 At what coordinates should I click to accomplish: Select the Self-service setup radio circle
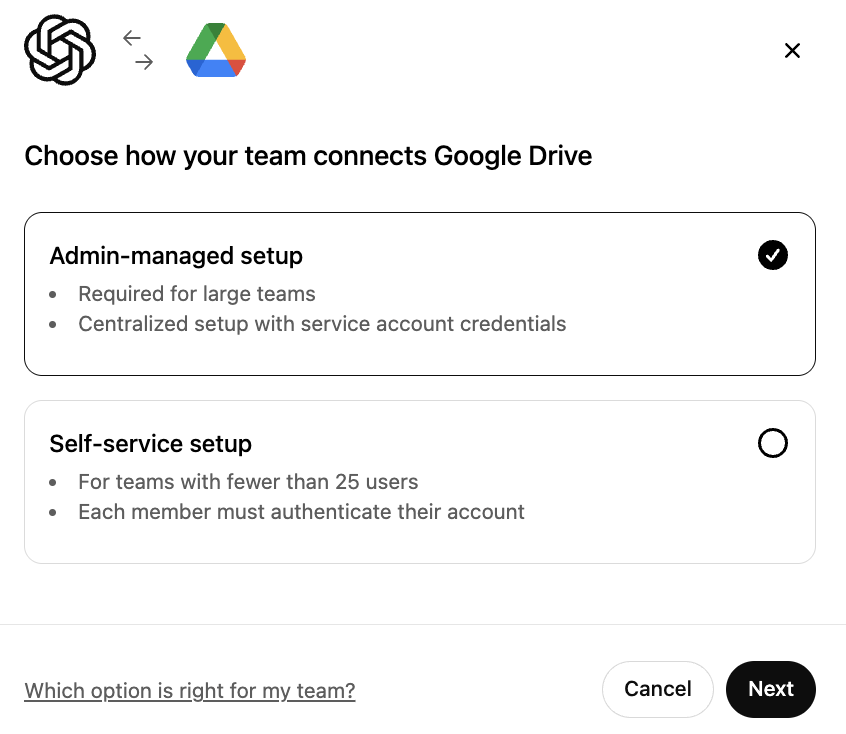click(x=773, y=443)
